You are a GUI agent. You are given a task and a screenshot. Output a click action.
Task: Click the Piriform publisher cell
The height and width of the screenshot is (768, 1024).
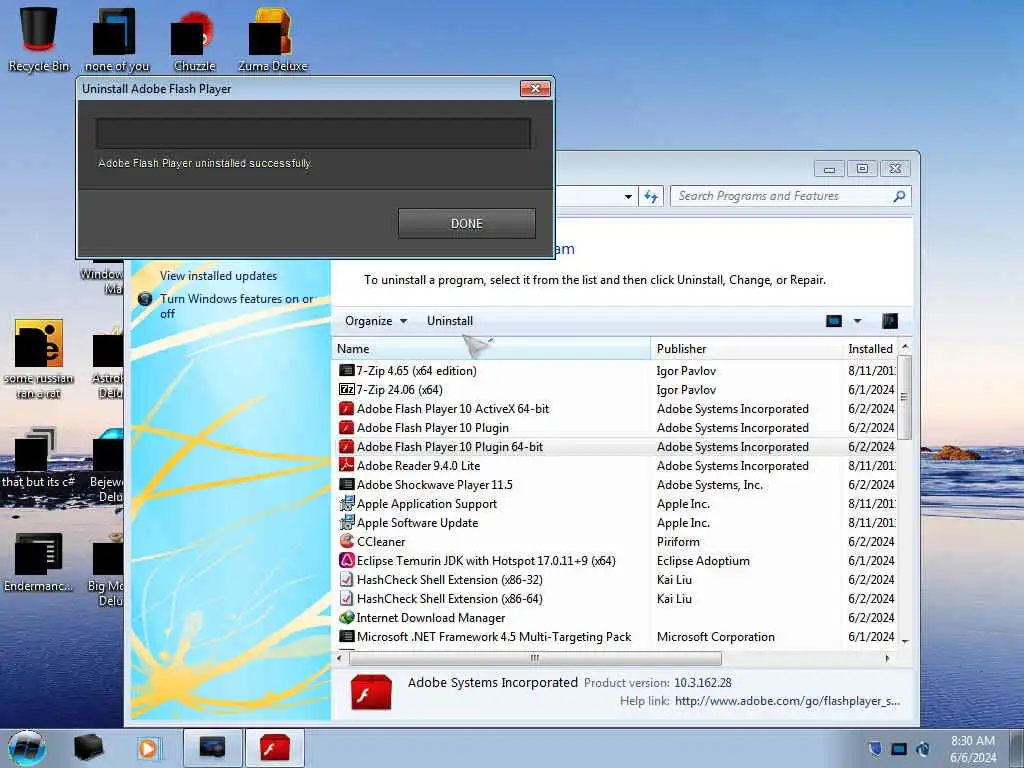click(678, 541)
